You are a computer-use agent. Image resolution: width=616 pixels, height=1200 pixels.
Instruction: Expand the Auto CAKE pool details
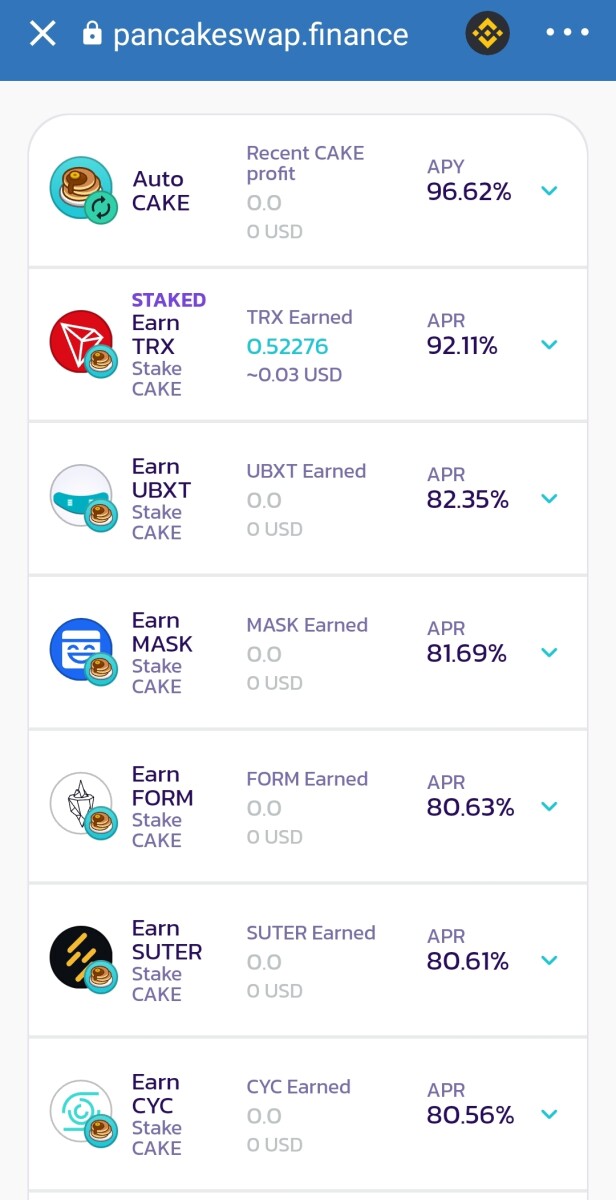click(549, 191)
